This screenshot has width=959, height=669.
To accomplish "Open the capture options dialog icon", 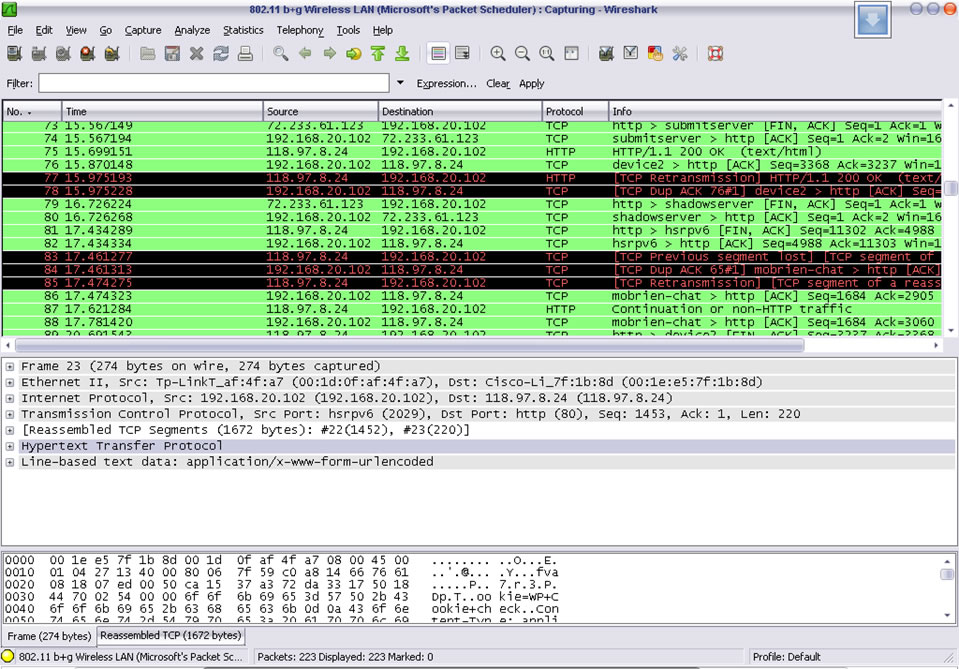I will [39, 54].
